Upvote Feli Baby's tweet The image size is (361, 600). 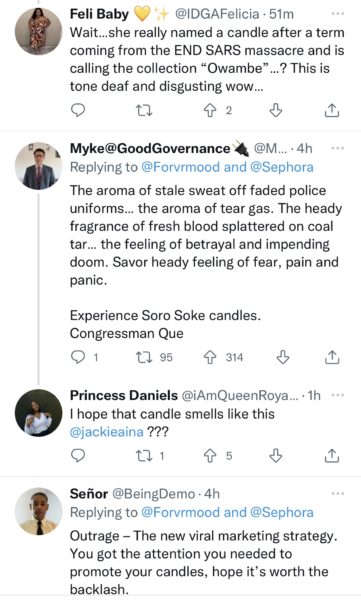click(x=209, y=111)
